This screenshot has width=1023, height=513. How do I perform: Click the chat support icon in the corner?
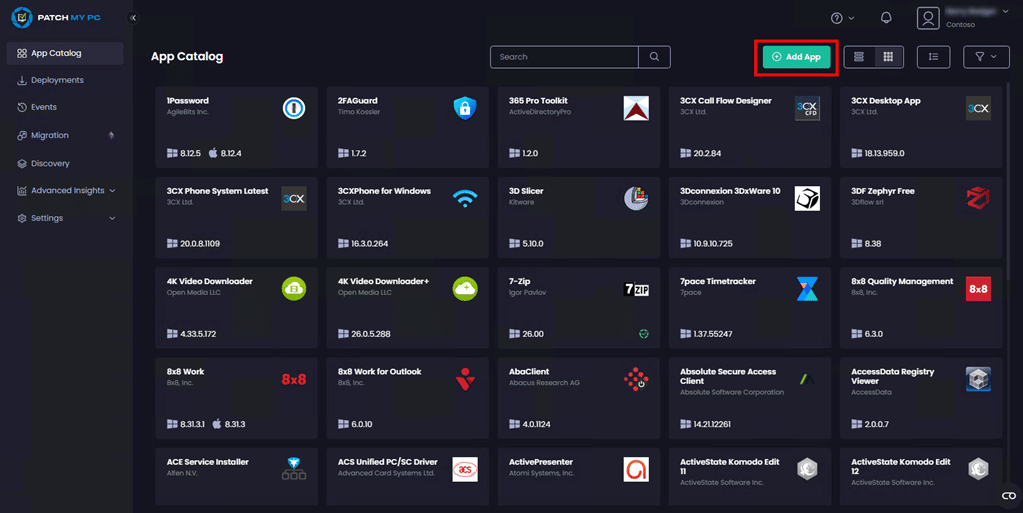[1008, 496]
